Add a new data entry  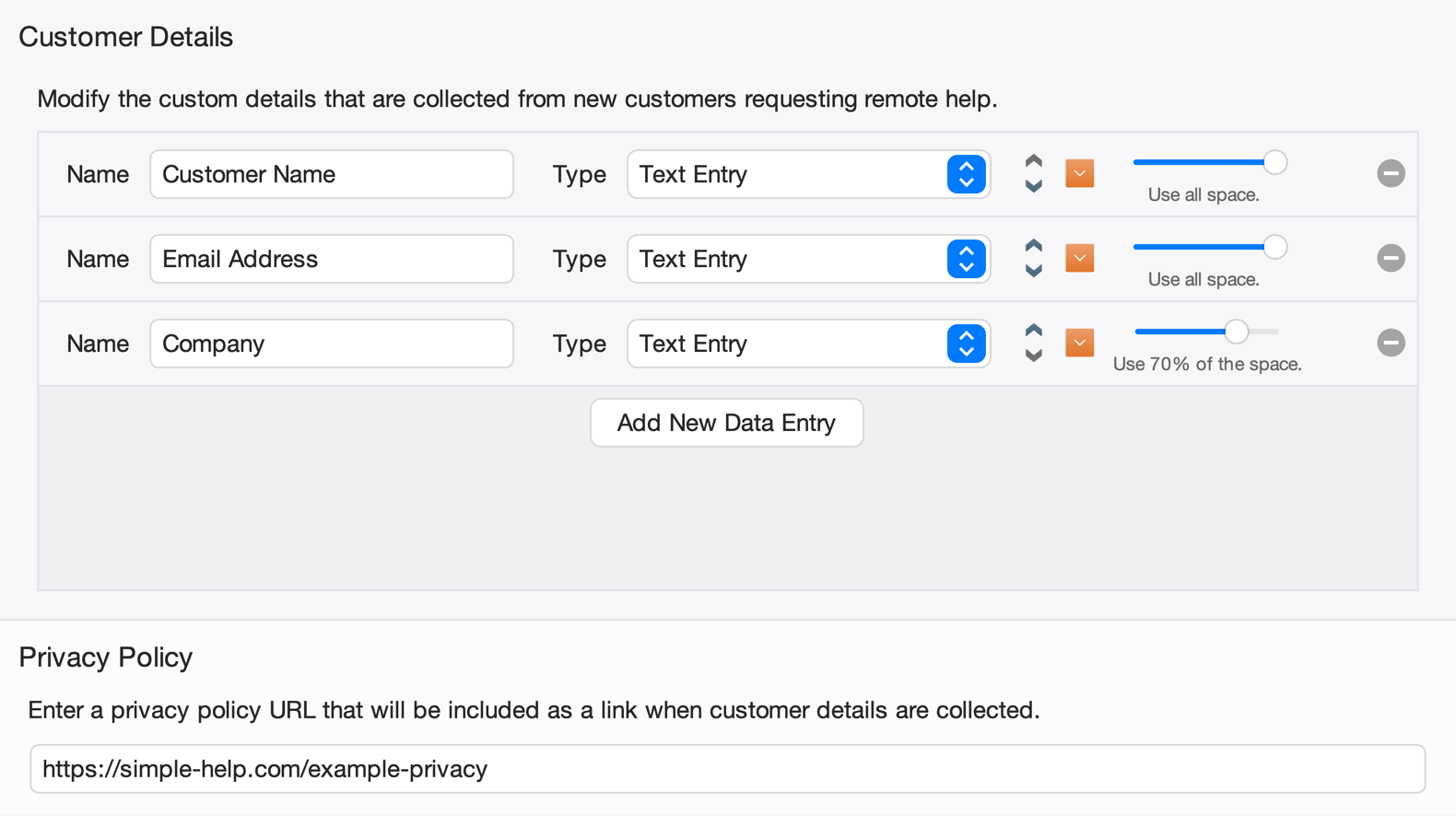(x=727, y=423)
